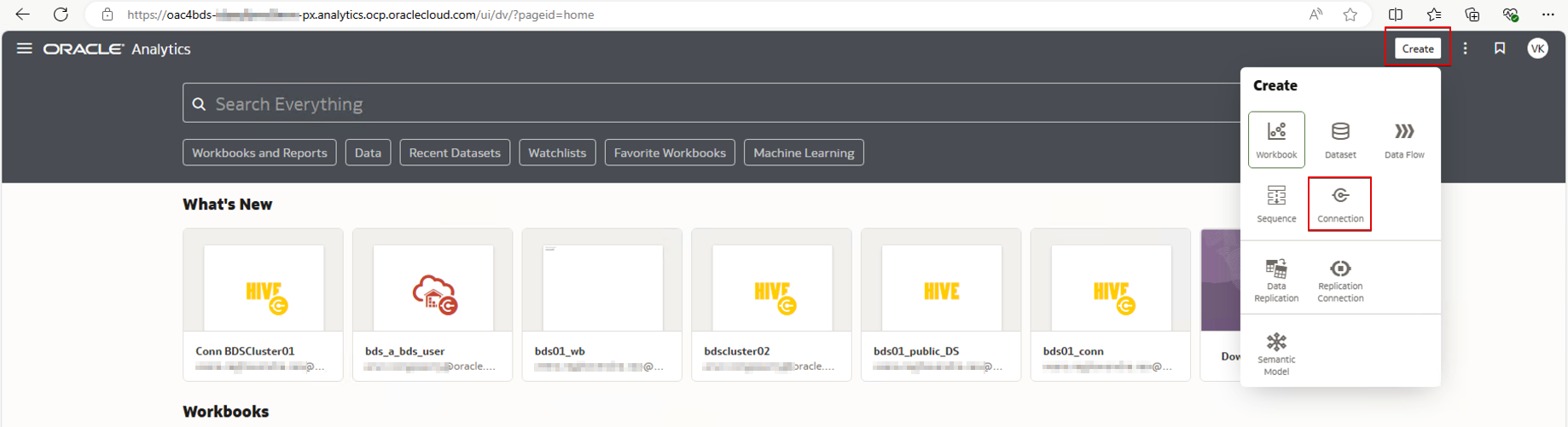This screenshot has width=1568, height=427.
Task: Click the Oracle Analytics logo
Action: click(x=117, y=49)
